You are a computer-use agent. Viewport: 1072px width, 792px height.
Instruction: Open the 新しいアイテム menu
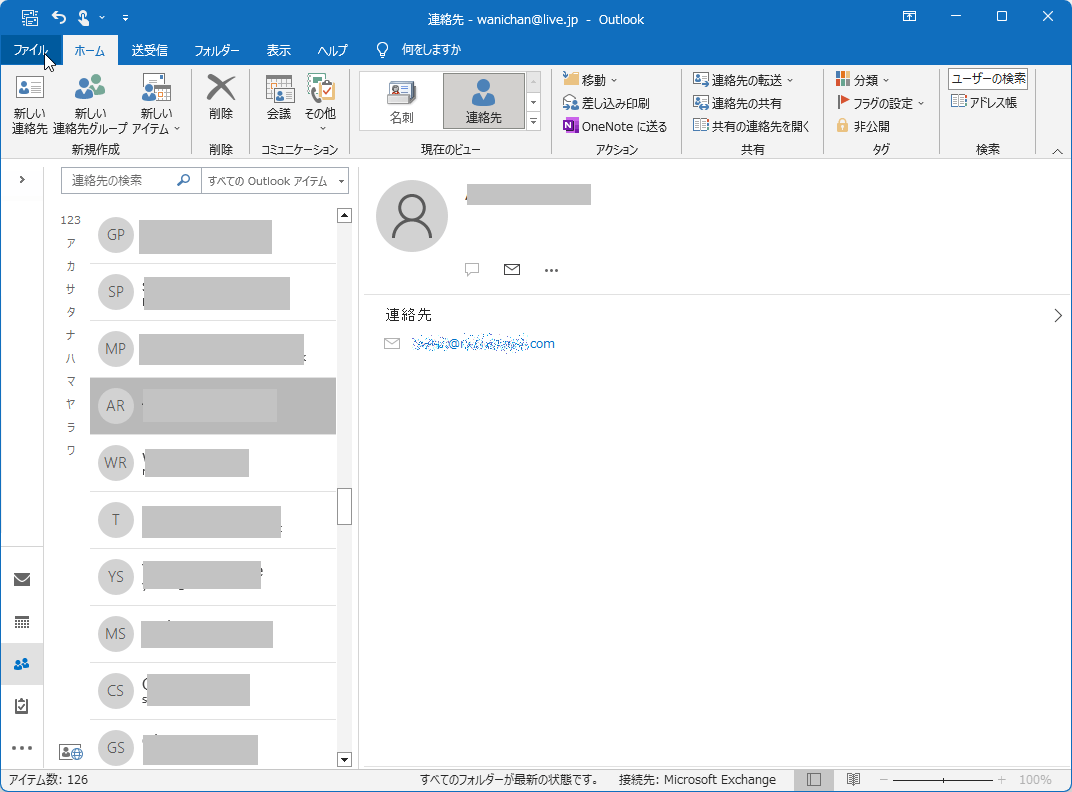coord(157,105)
